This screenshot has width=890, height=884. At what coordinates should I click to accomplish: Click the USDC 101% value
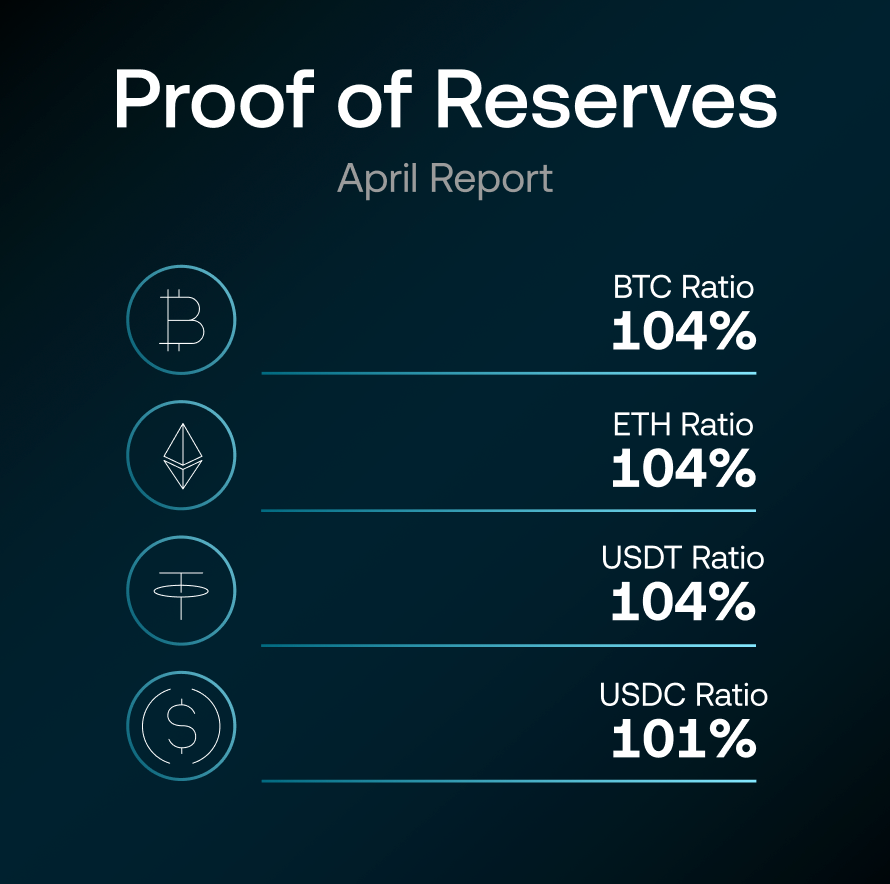[684, 738]
